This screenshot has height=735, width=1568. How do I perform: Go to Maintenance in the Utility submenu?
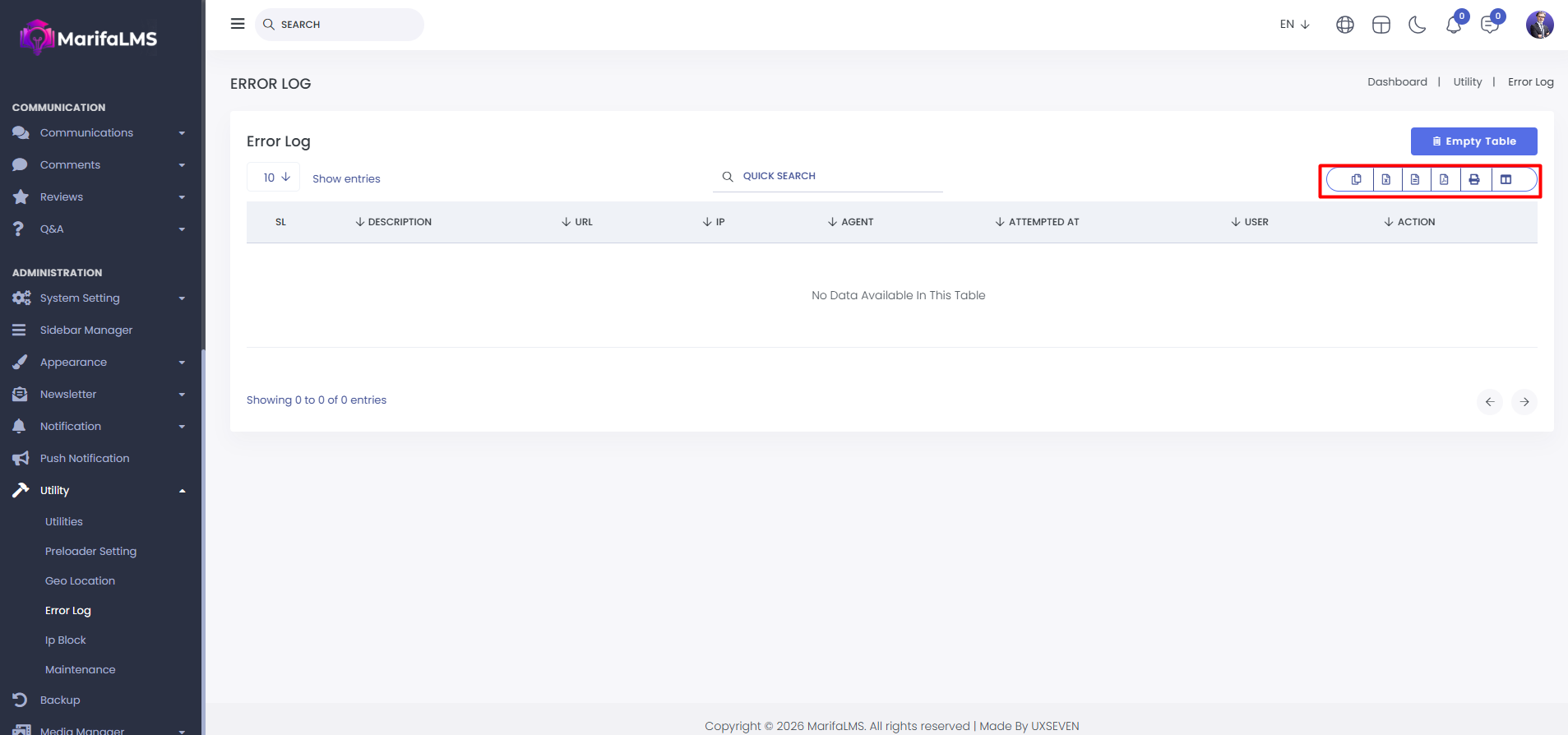click(81, 670)
